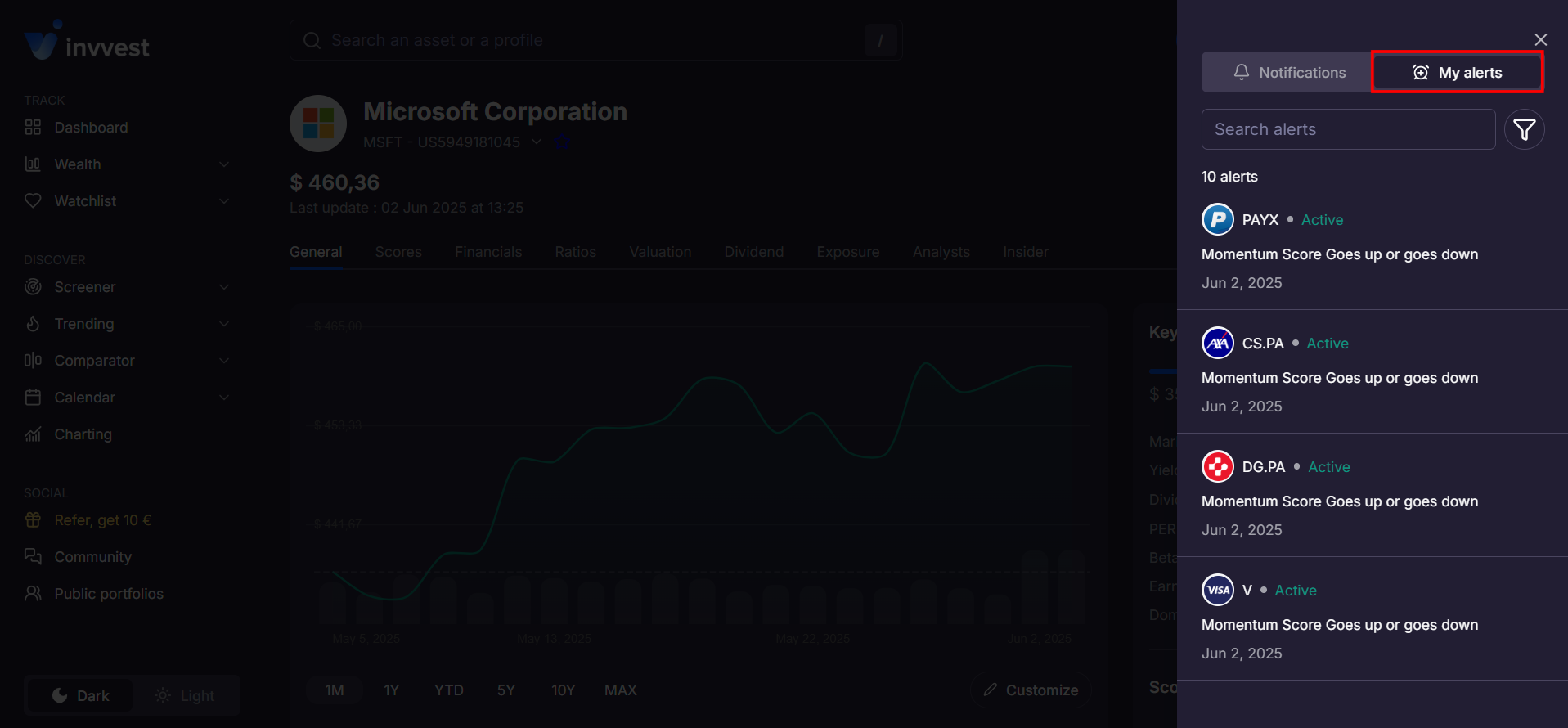
Task: Set chart range to MAX
Action: (x=621, y=690)
